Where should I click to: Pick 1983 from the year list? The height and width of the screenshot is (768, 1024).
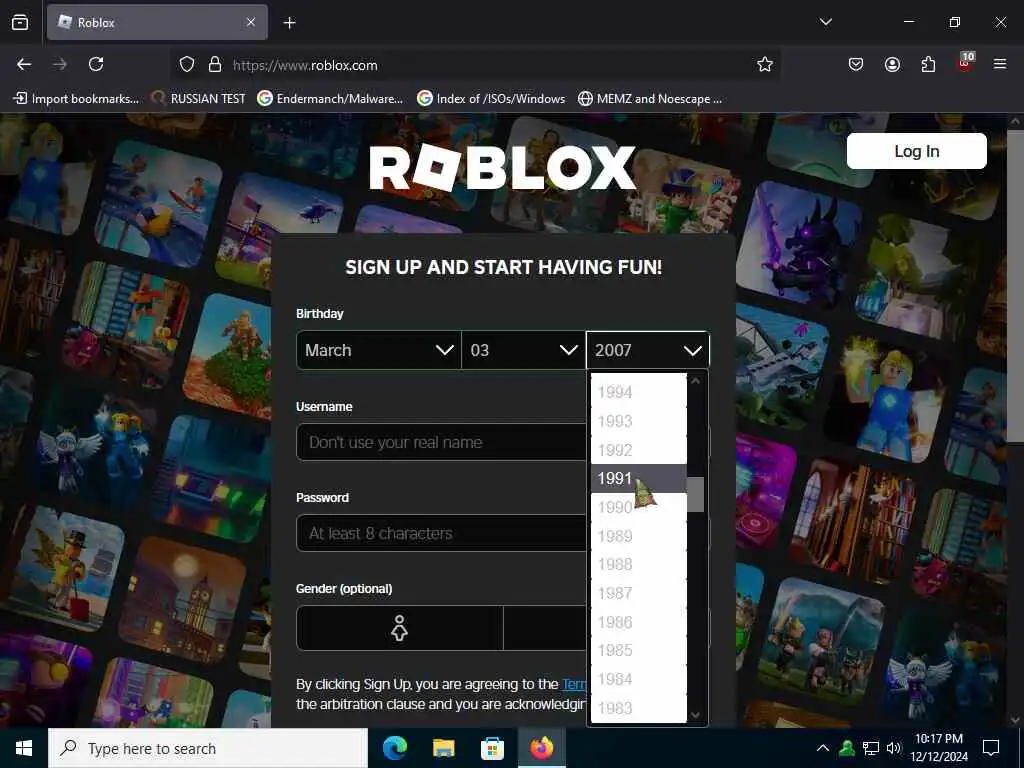(639, 708)
